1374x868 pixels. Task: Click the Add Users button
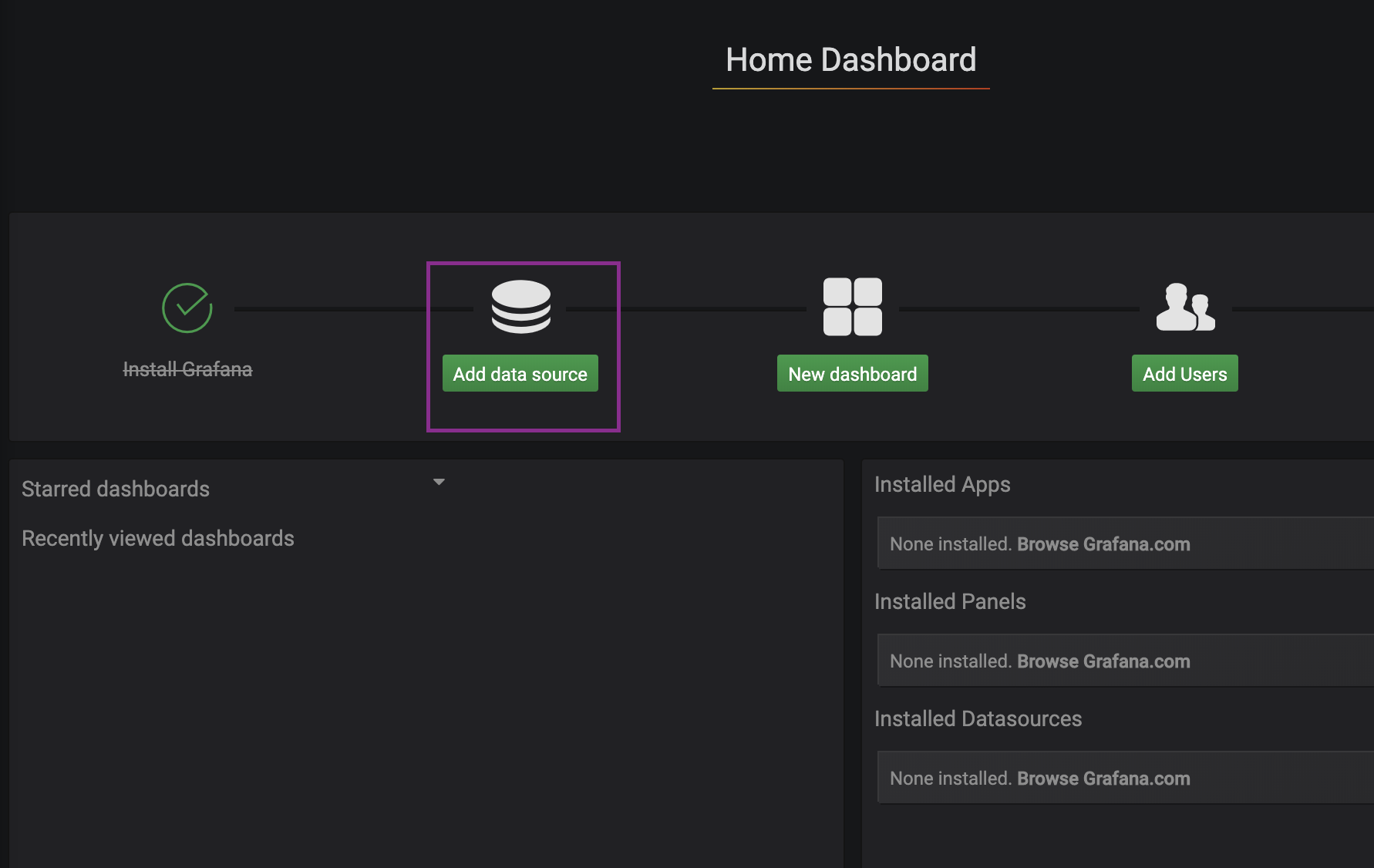(1185, 374)
